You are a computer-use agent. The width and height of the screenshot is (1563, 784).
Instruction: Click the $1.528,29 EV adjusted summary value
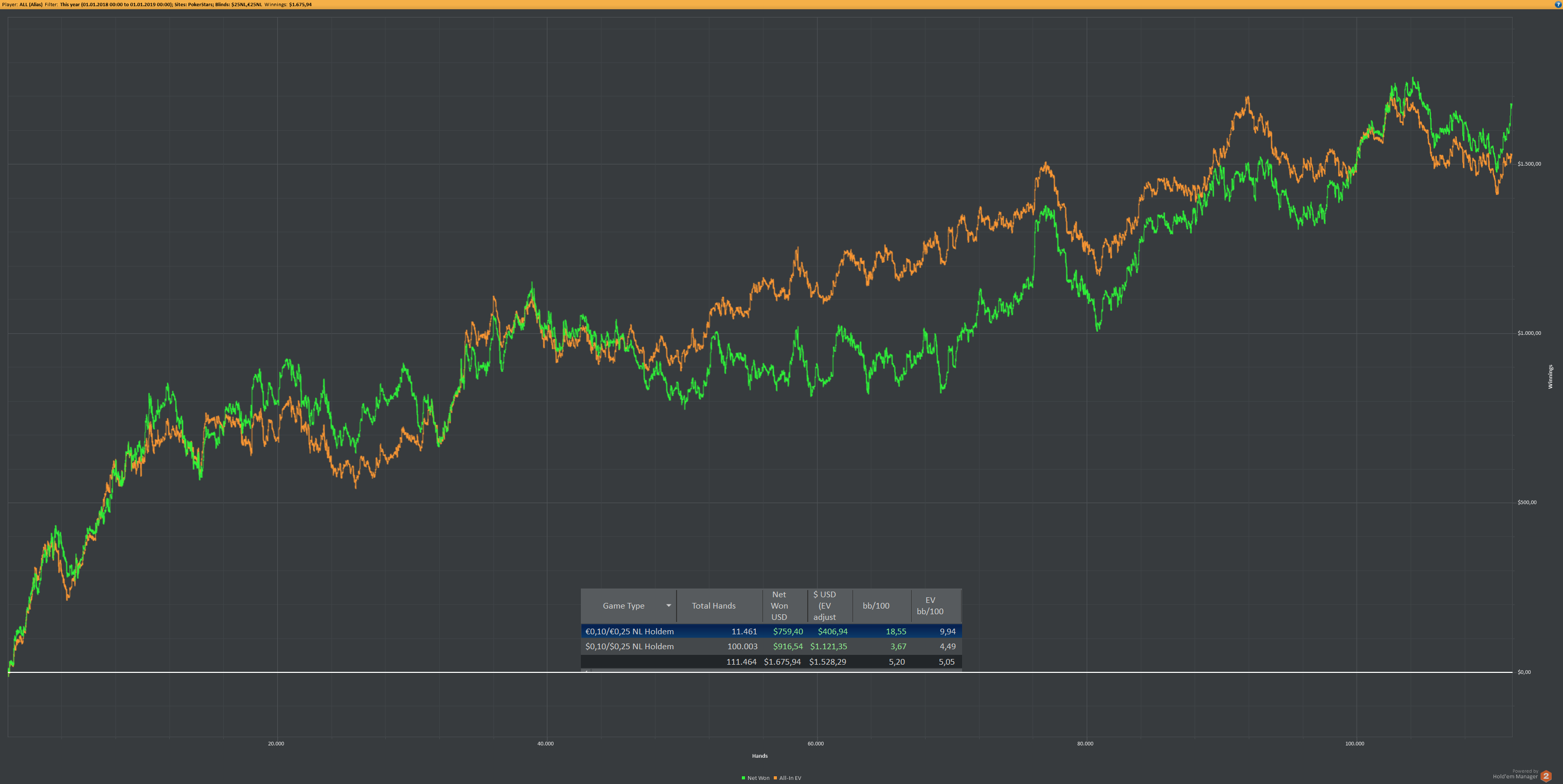[828, 662]
